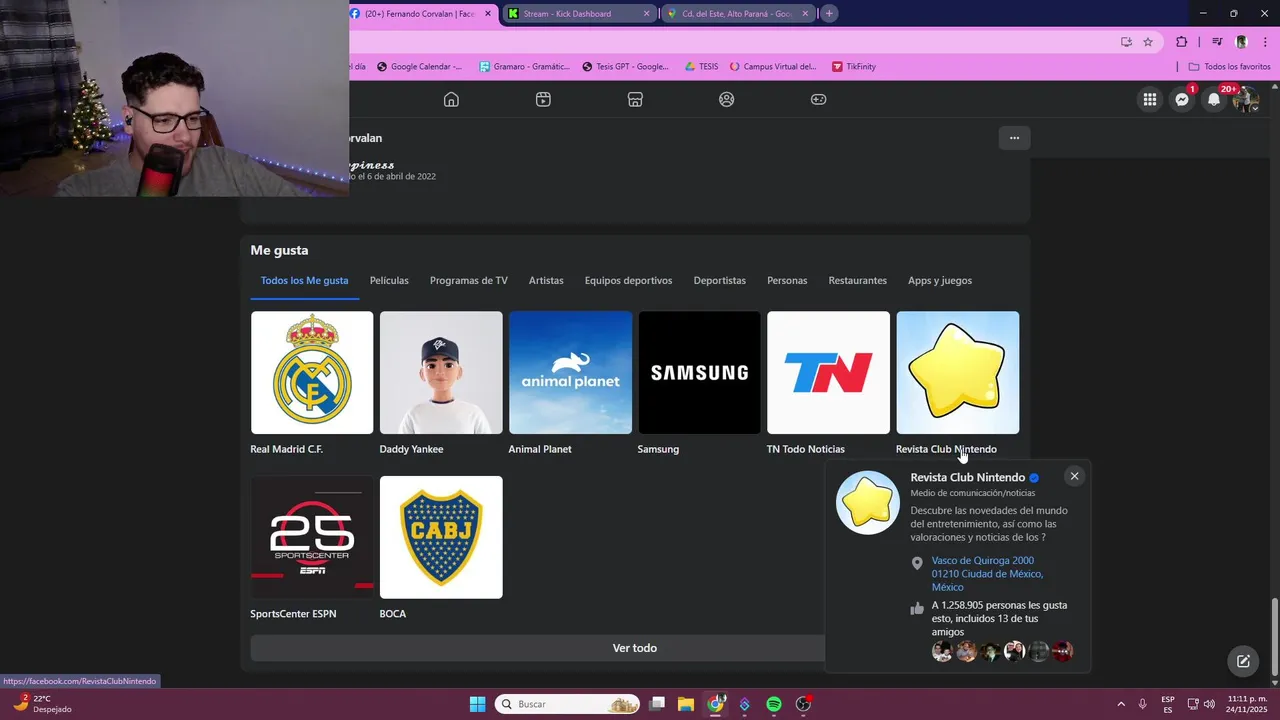Open the TN Todo Noticias thumbnail
Image resolution: width=1280 pixels, height=720 pixels.
[x=828, y=372]
